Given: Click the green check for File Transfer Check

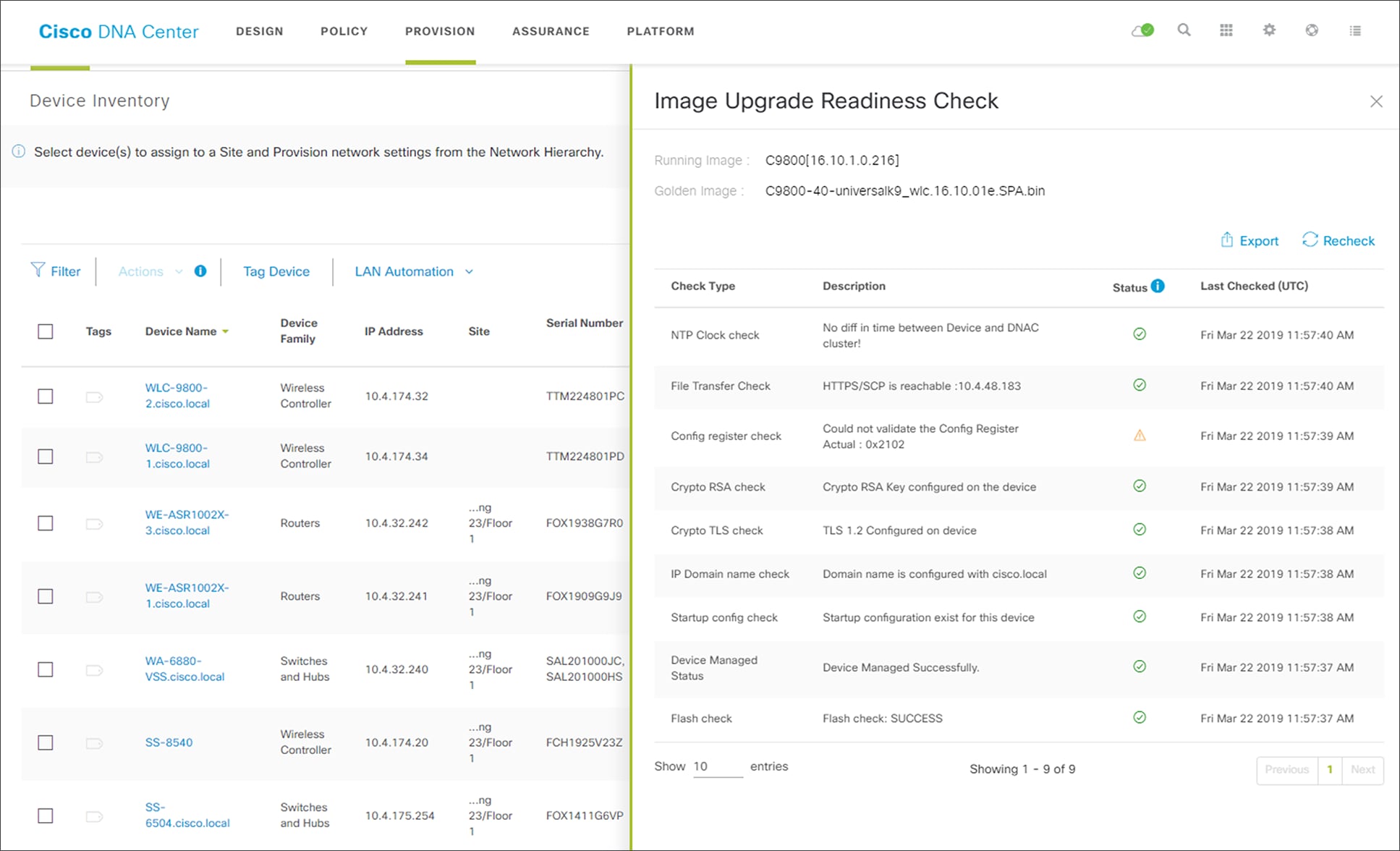Looking at the screenshot, I should [x=1140, y=385].
